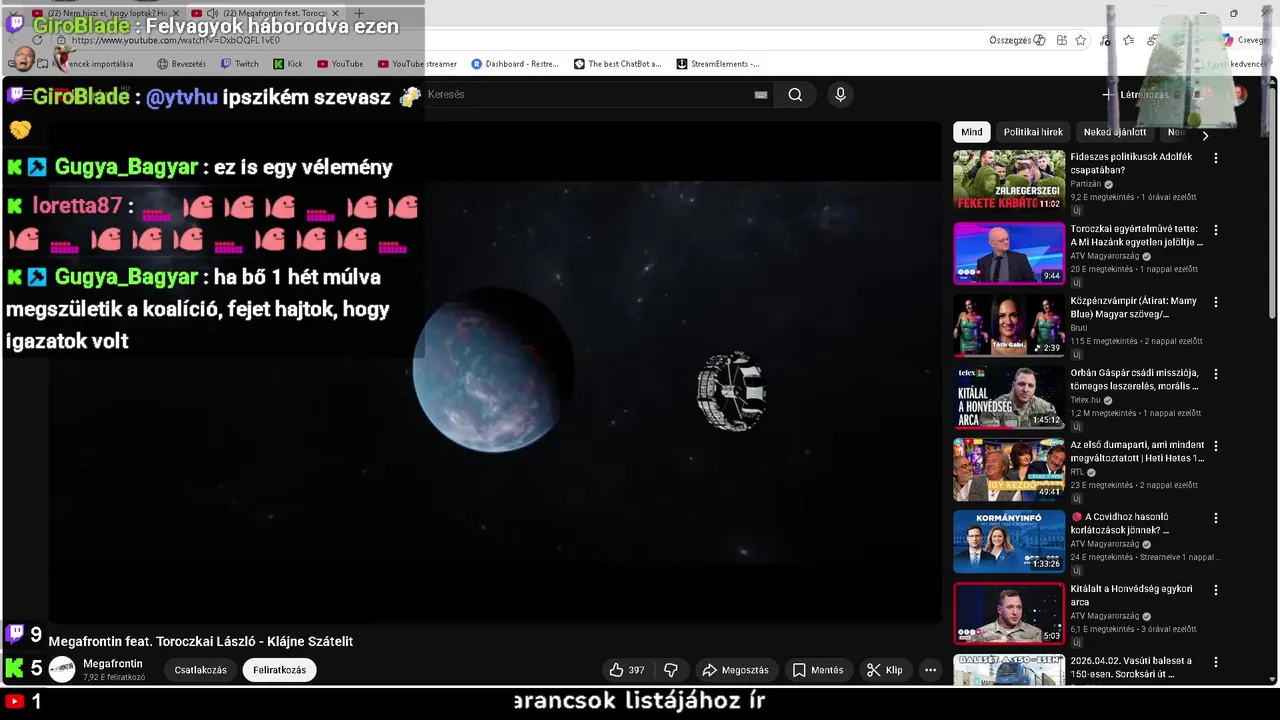Select the Neked ajánlott filter chip

(x=1115, y=132)
